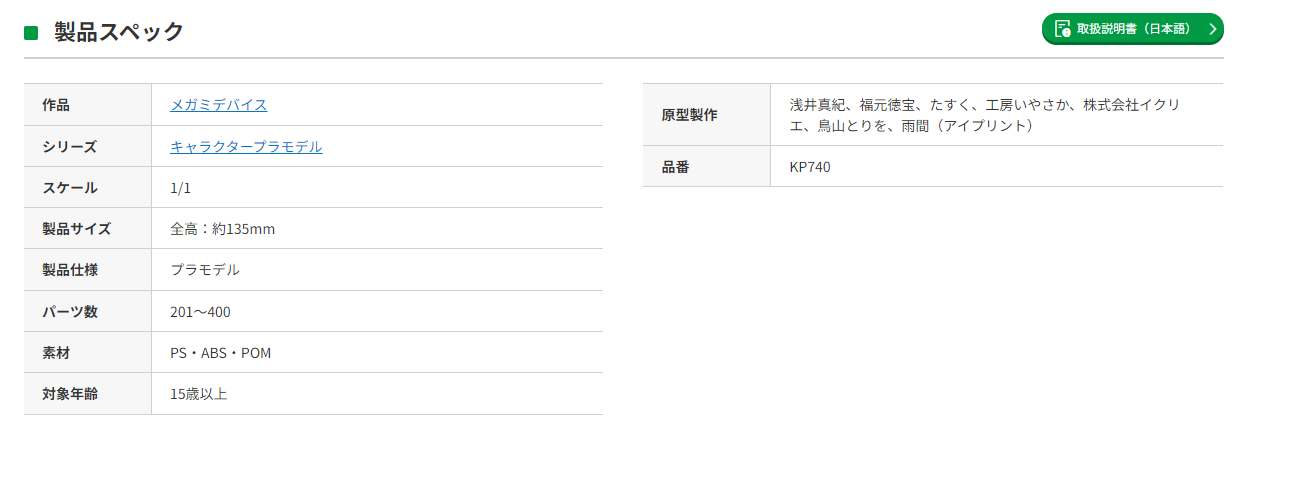This screenshot has width=1294, height=478.
Task: Open the メガミデバイス link
Action: pyautogui.click(x=219, y=105)
